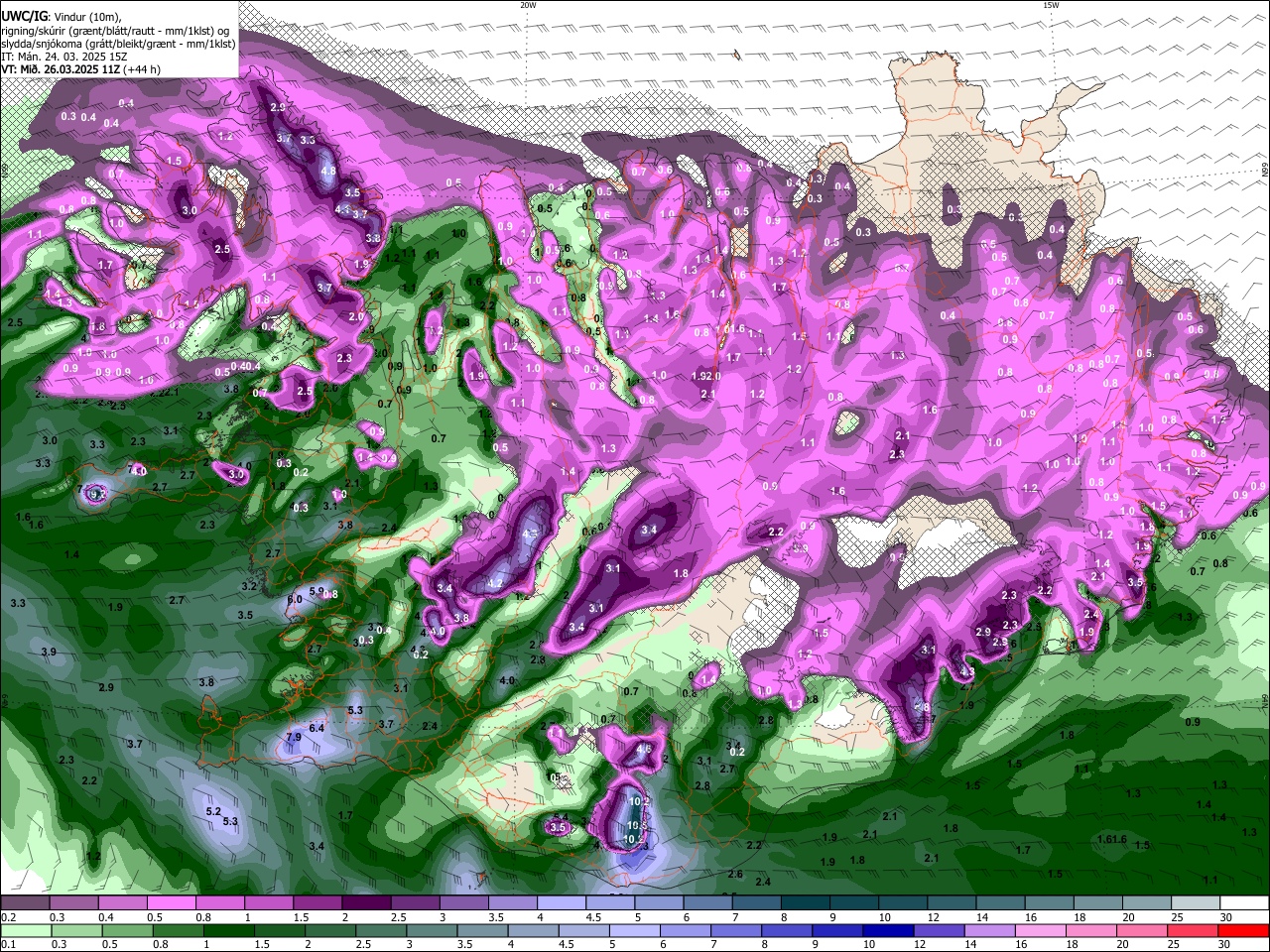Image resolution: width=1270 pixels, height=952 pixels.
Task: Select the snow scale swatch between 0.2 and 0.3
Action: [x=25, y=903]
